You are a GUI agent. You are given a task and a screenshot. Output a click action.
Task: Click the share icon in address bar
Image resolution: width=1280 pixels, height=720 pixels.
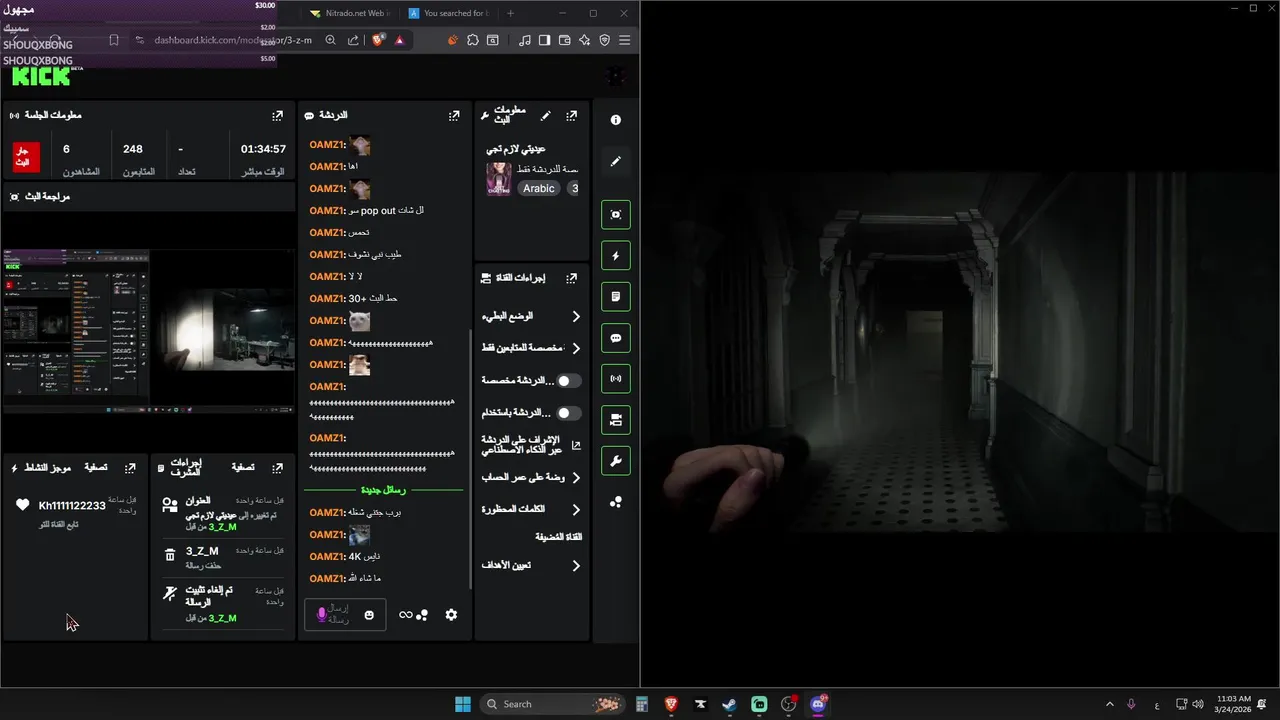[353, 40]
